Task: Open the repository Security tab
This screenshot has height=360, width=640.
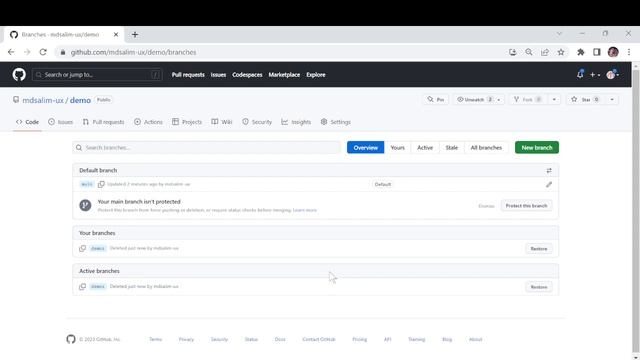Action: pos(257,122)
